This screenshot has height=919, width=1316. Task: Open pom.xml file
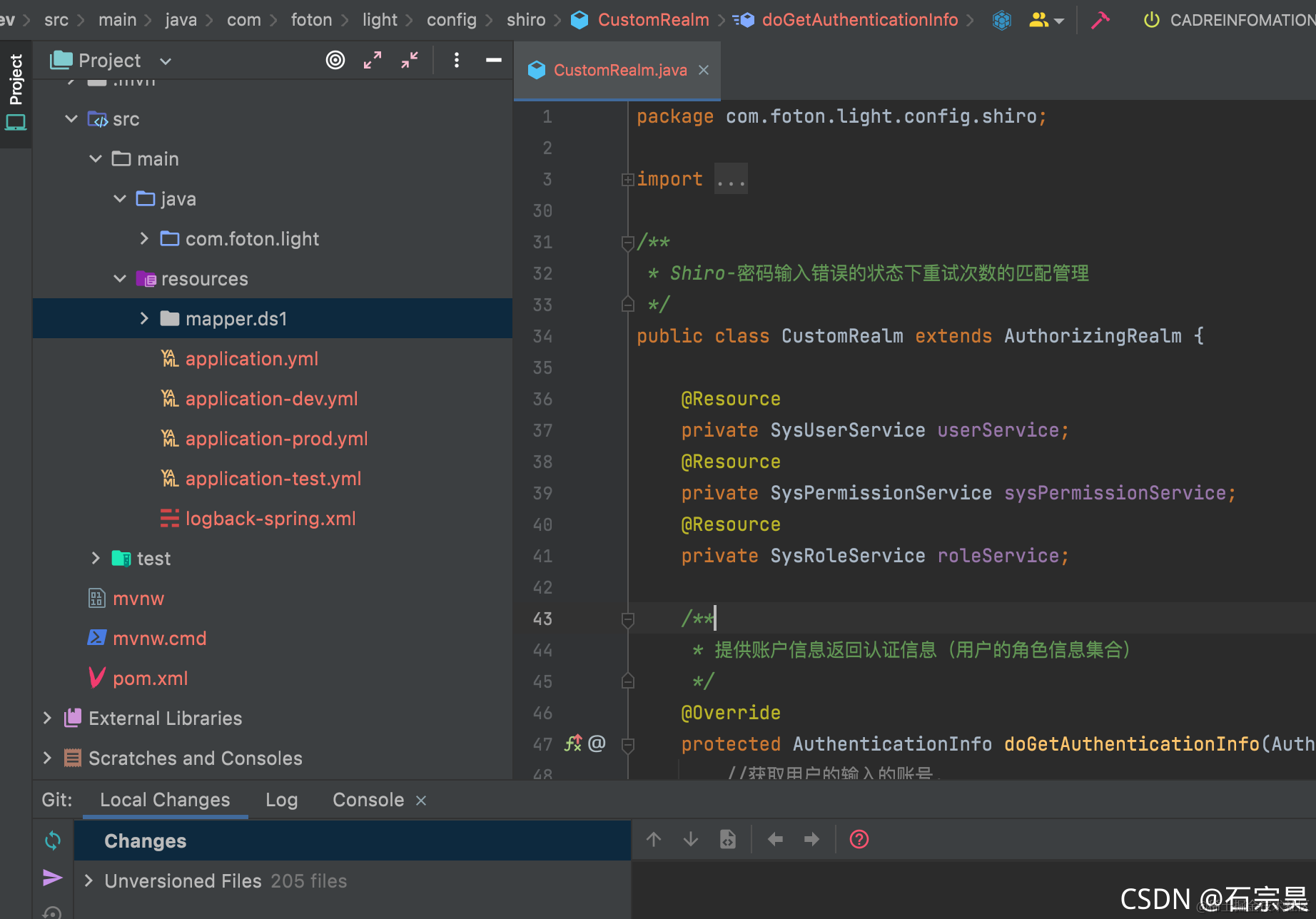(x=150, y=679)
